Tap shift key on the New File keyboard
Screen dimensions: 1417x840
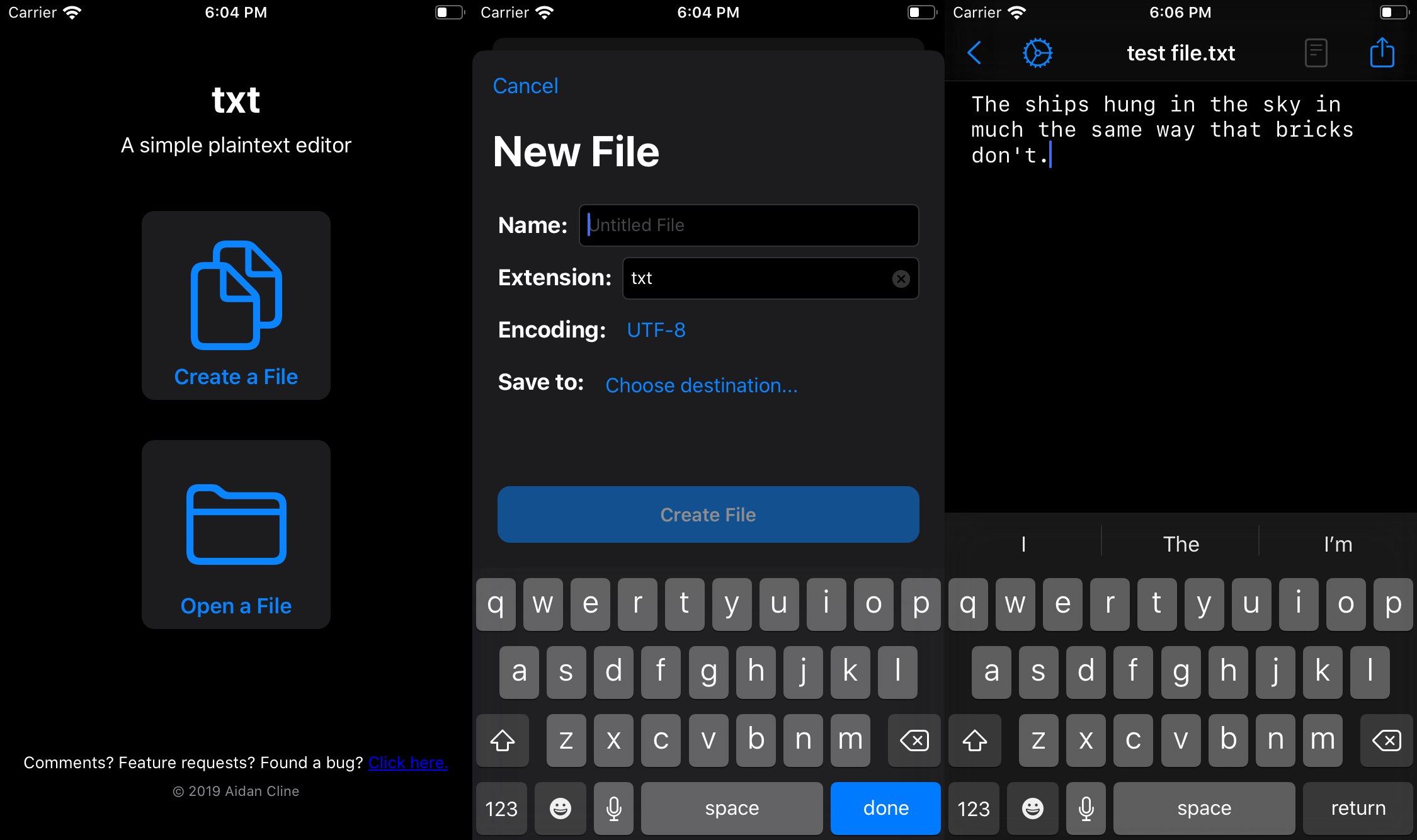click(x=503, y=741)
